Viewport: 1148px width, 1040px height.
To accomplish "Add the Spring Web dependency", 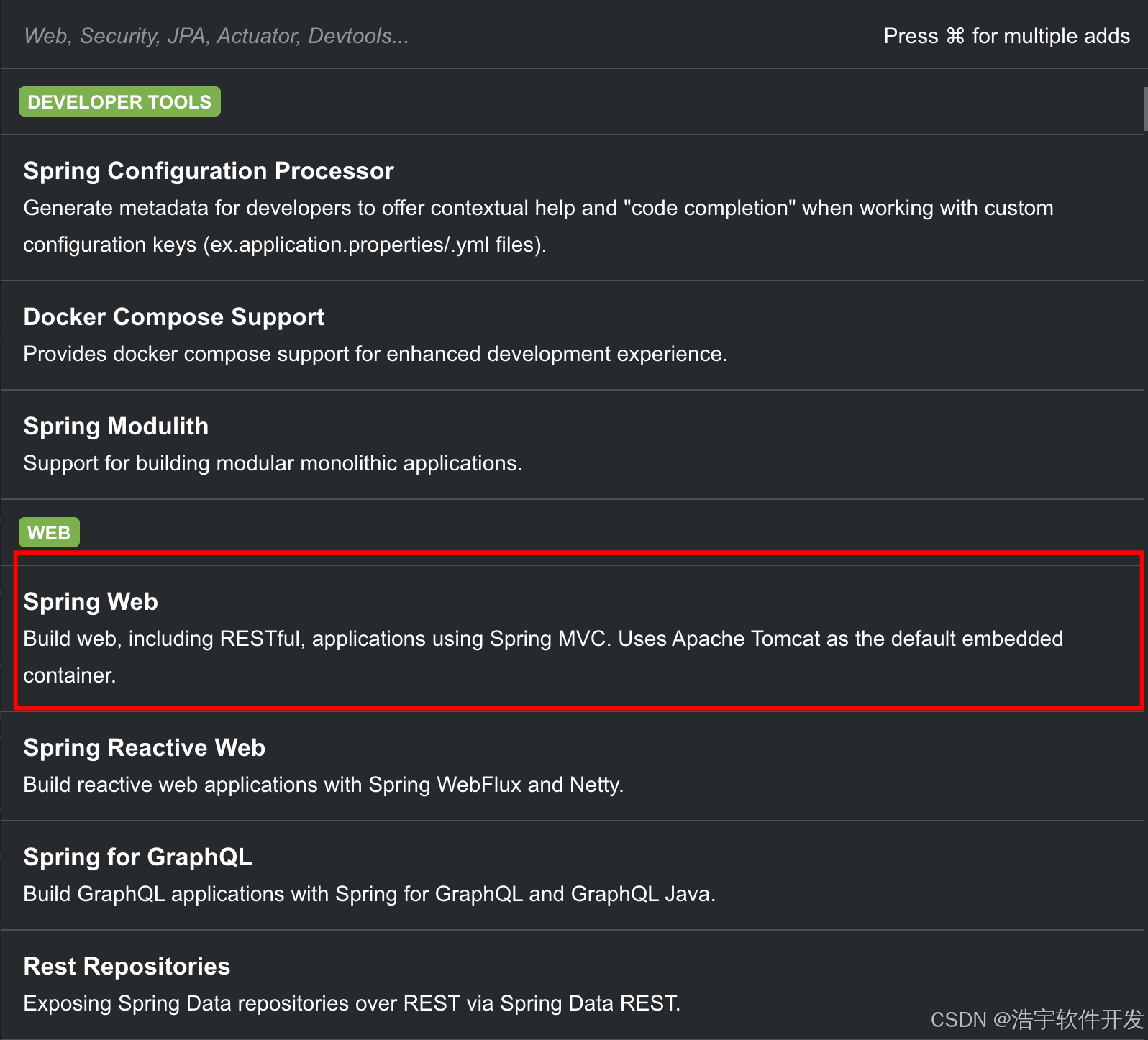I will tap(573, 638).
